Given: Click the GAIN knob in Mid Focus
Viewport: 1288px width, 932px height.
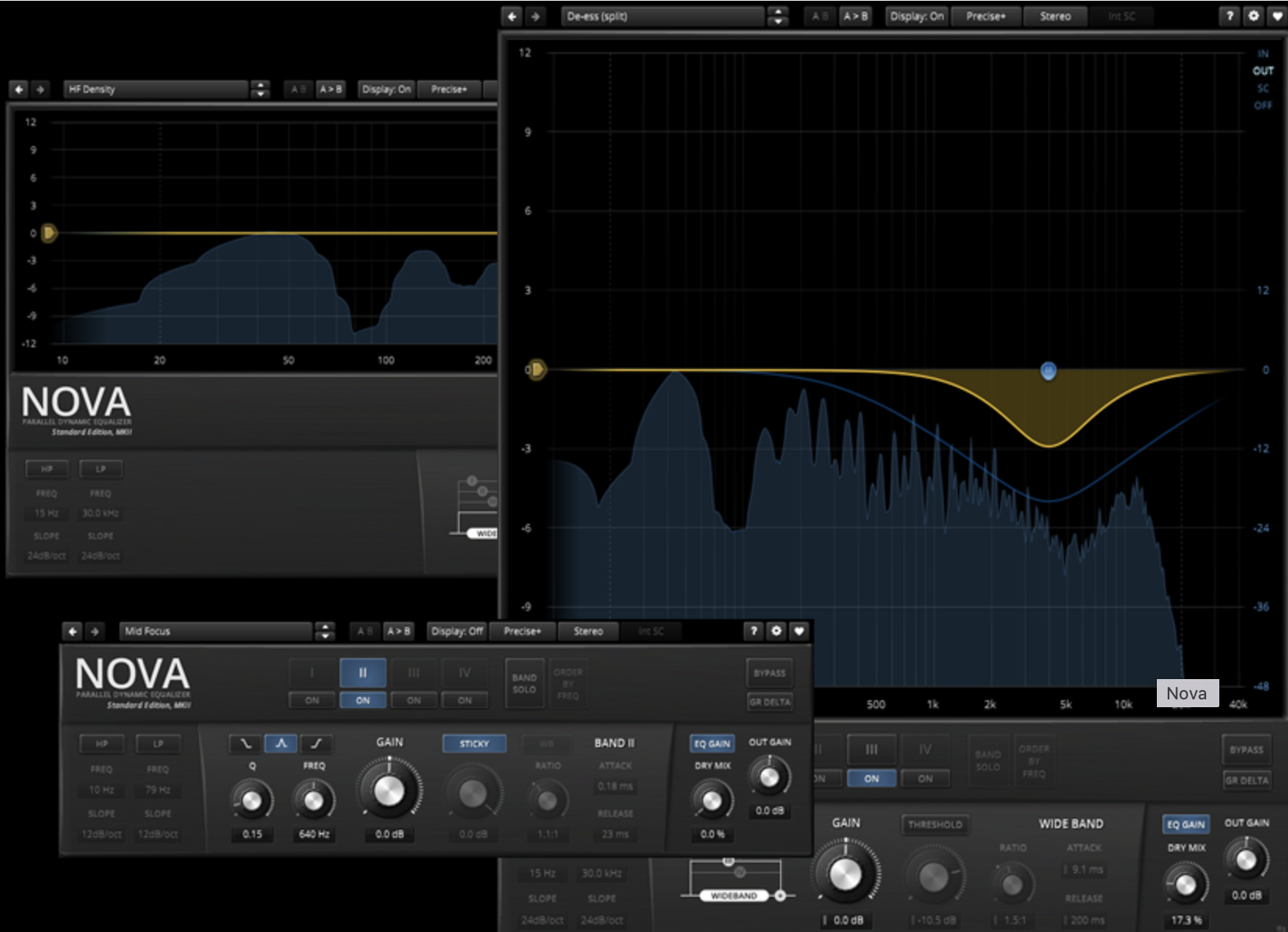Looking at the screenshot, I should 389,791.
